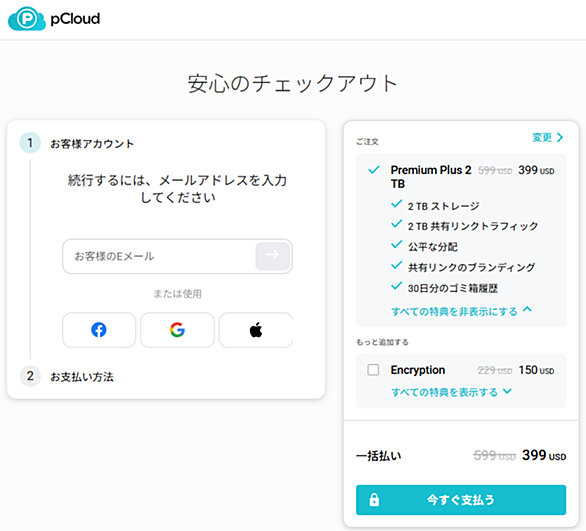Click the 2 TB 共有リンクトラフィック benefit row
Image resolution: width=586 pixels, height=531 pixels.
[x=465, y=226]
